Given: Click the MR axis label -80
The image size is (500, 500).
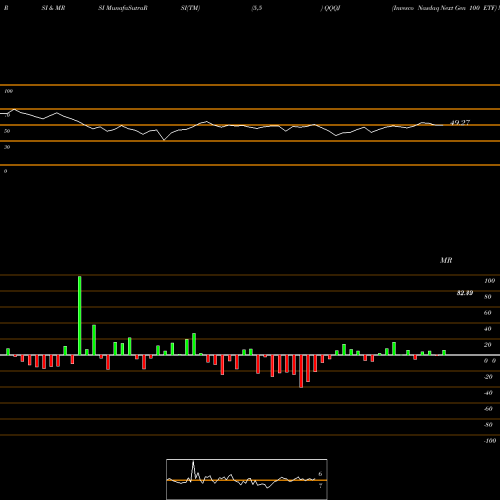Looking at the screenshot, I should click(x=488, y=425).
